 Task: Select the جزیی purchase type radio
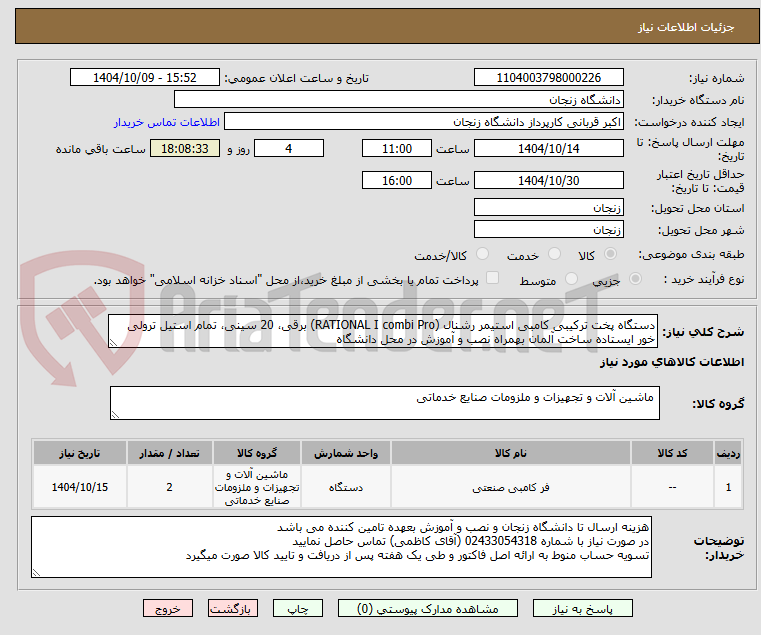[x=635, y=279]
